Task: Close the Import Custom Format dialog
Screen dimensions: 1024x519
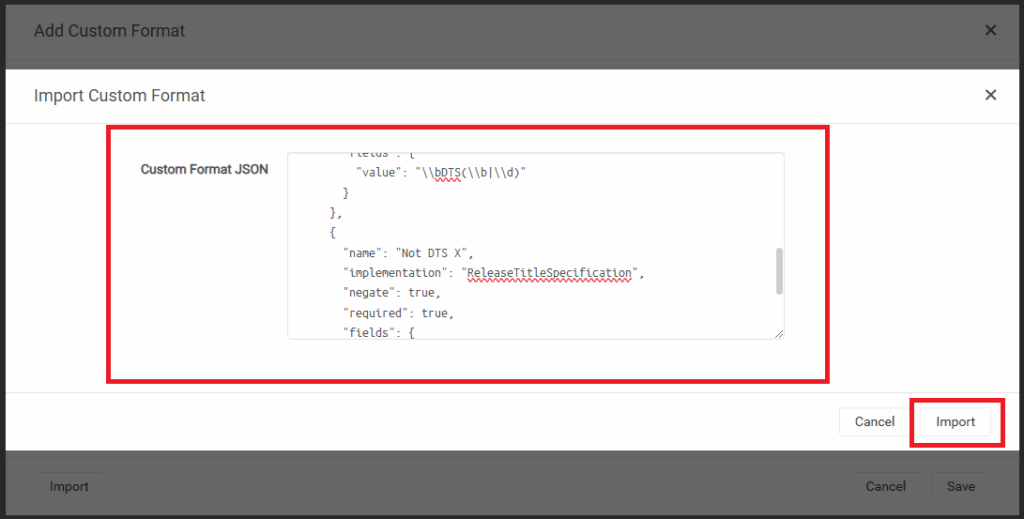Action: click(x=990, y=95)
